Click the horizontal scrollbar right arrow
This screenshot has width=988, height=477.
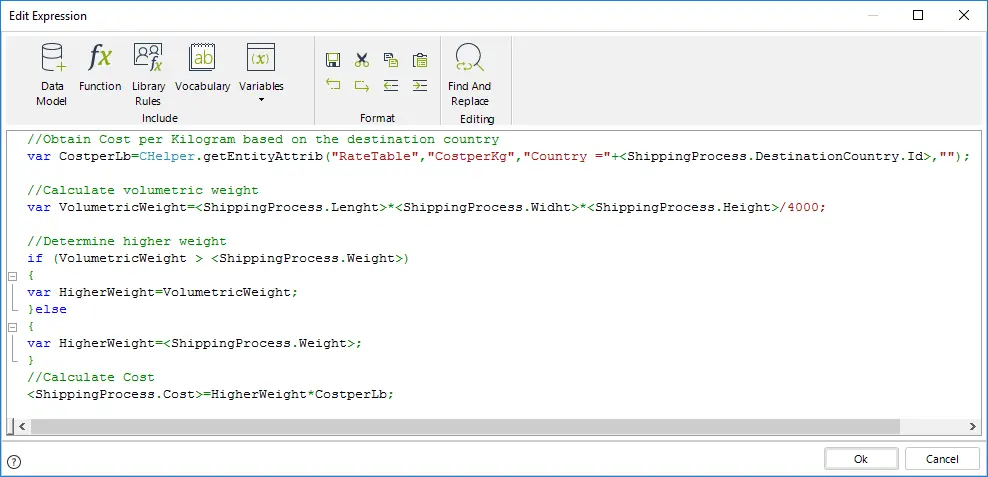[x=972, y=427]
